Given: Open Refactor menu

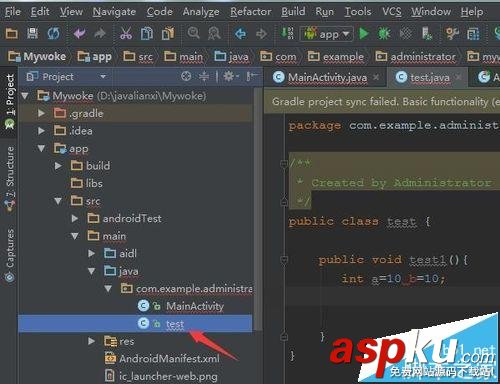Looking at the screenshot, I should pyautogui.click(x=251, y=12).
